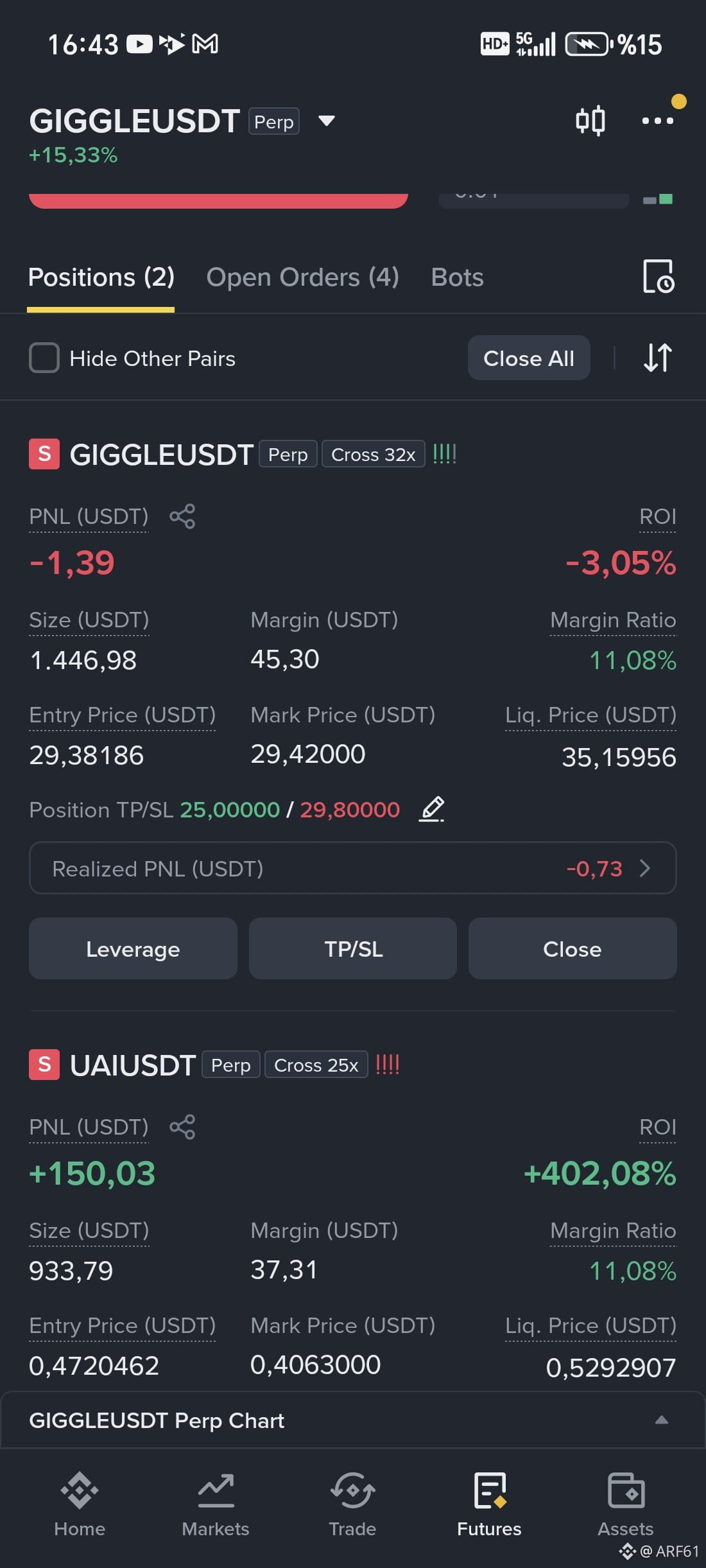
Task: Tap the Close All positions button
Action: pos(529,358)
